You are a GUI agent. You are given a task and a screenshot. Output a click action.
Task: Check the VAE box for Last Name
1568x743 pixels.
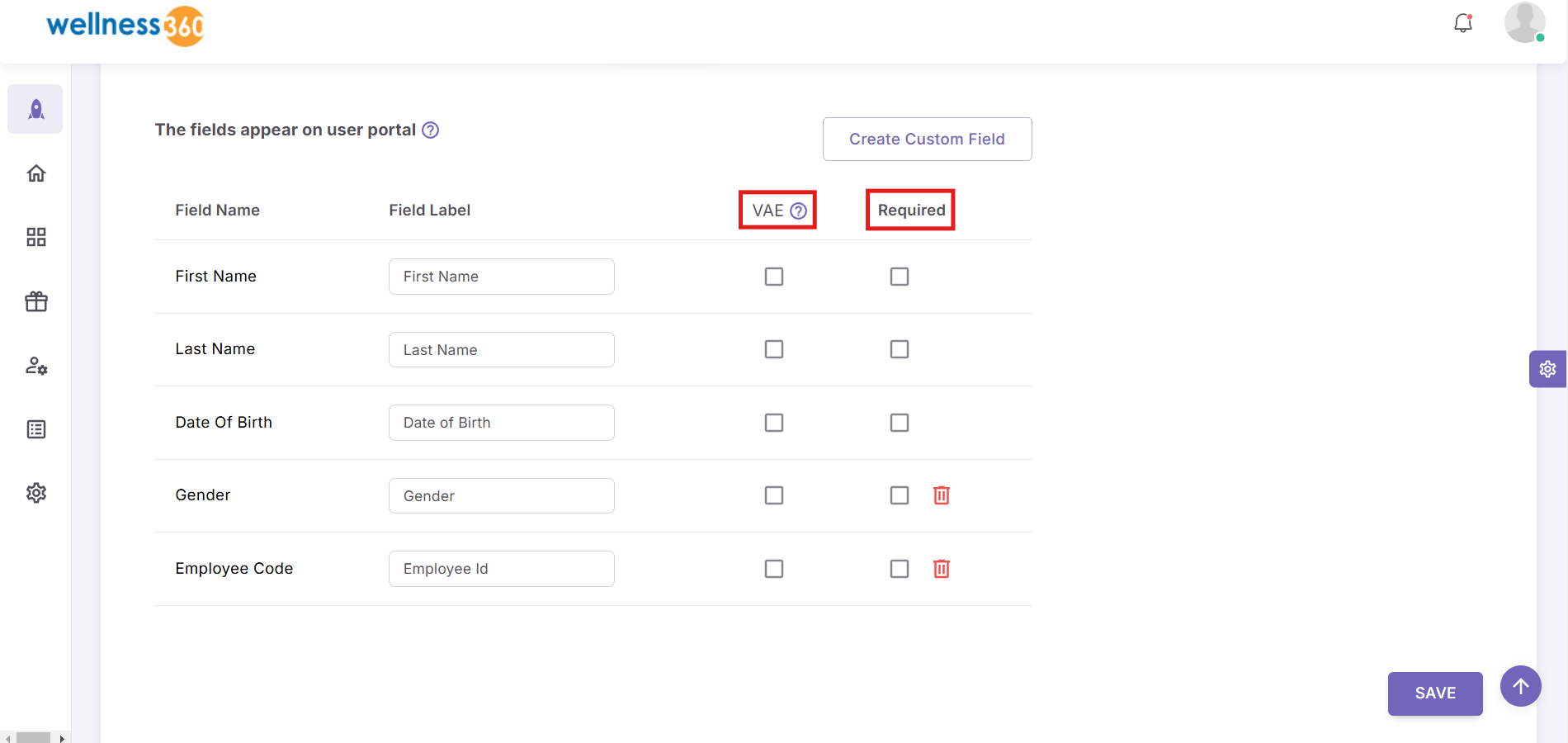click(x=774, y=349)
